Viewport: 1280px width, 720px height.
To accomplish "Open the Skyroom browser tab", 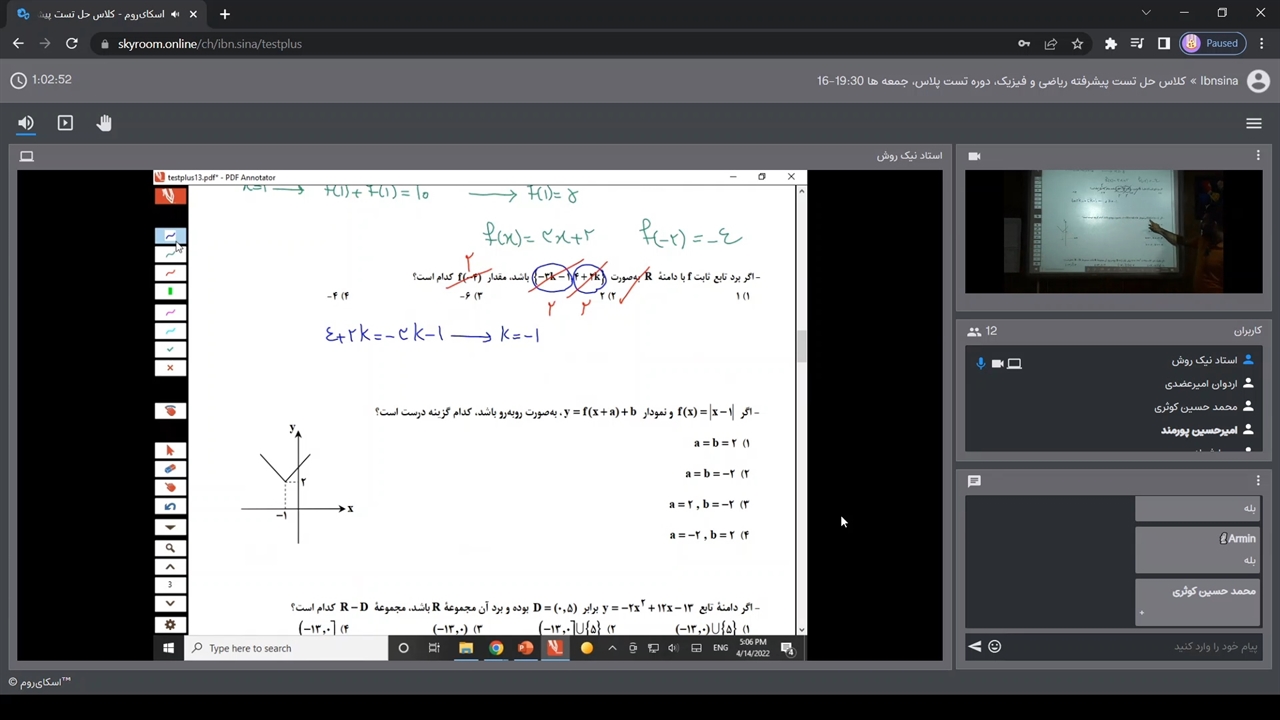I will (100, 14).
